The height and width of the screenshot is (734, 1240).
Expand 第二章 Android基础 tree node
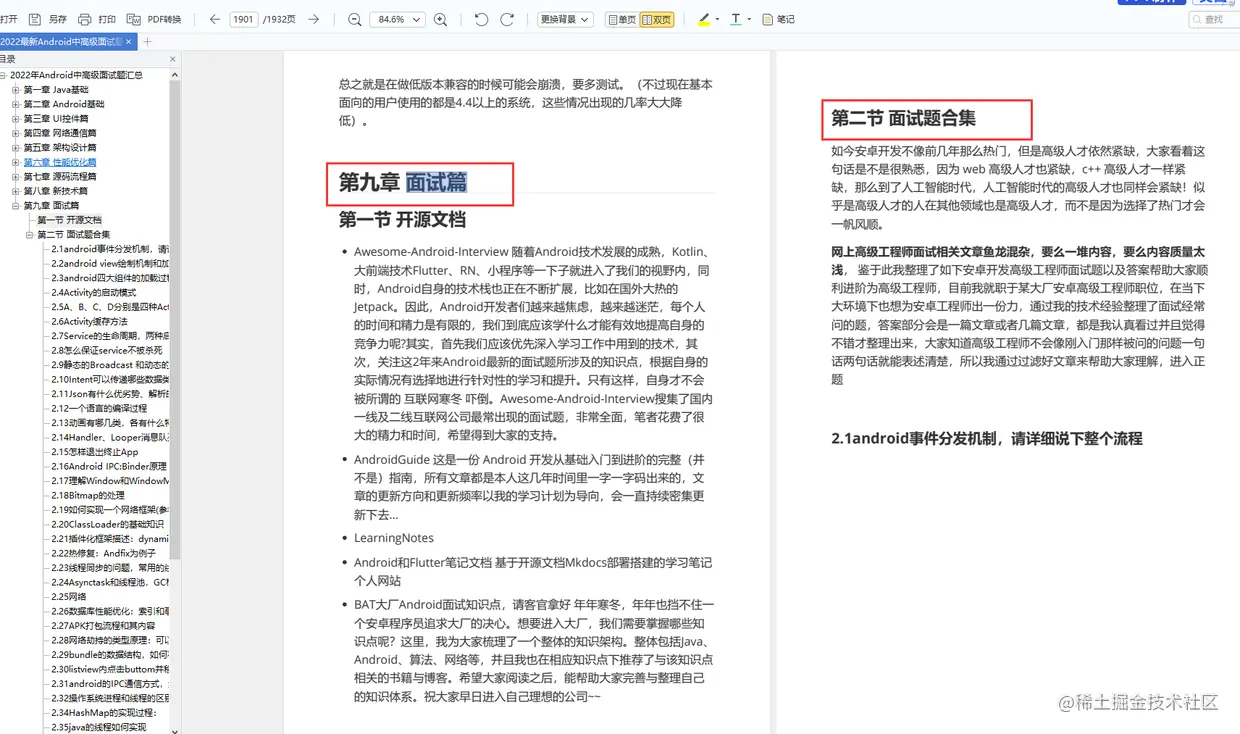(x=16, y=104)
